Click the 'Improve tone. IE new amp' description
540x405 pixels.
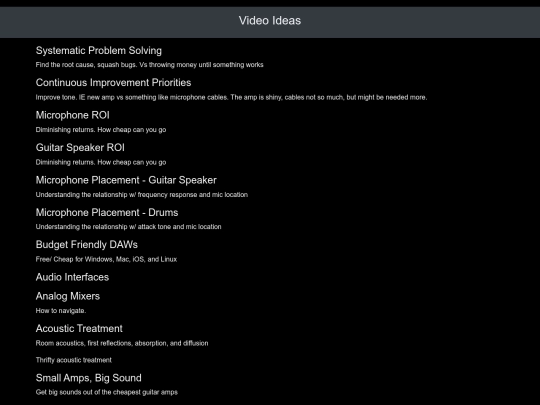231,97
